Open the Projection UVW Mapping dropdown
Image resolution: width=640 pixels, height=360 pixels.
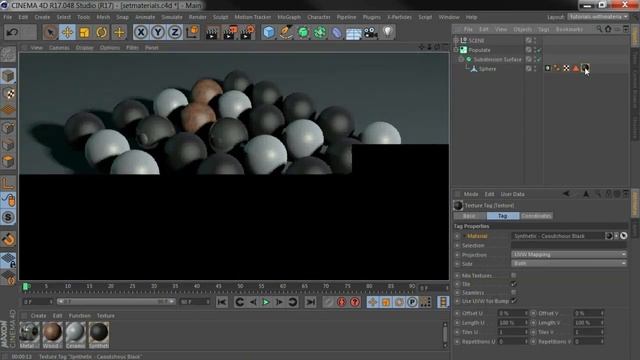[569, 254]
